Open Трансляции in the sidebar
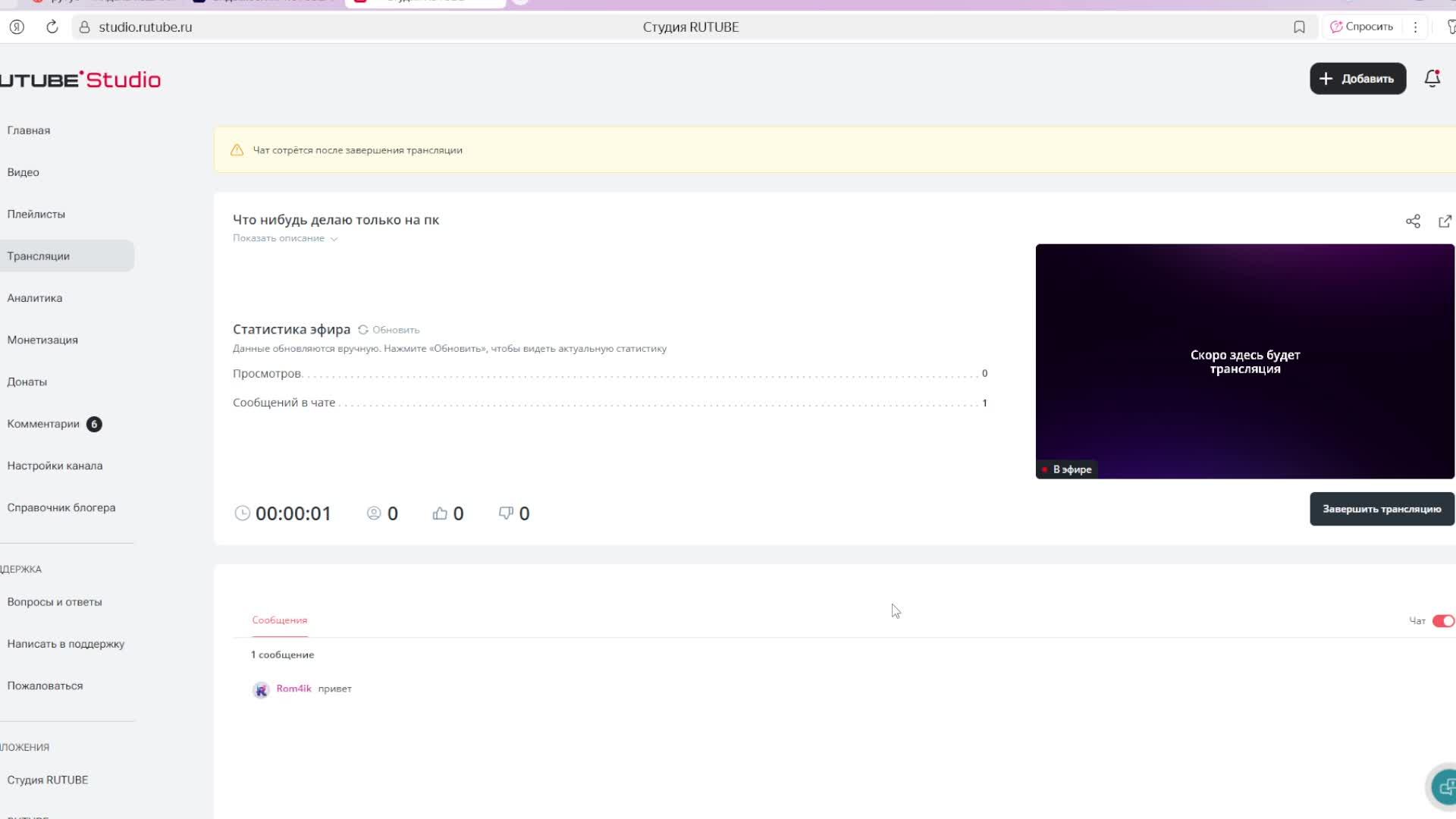The width and height of the screenshot is (1456, 819). pos(39,256)
